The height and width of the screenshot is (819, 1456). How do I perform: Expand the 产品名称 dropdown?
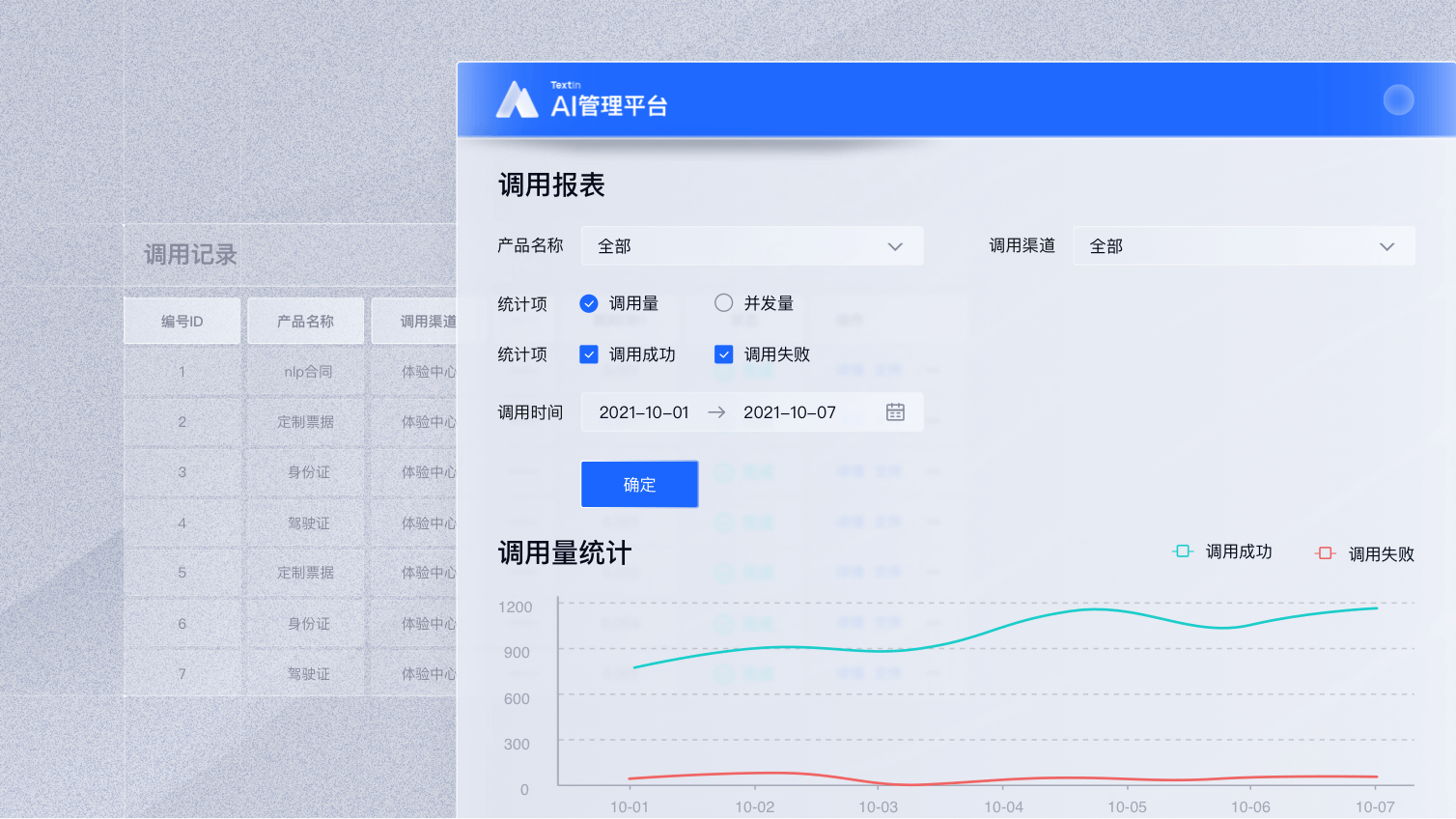tap(751, 246)
